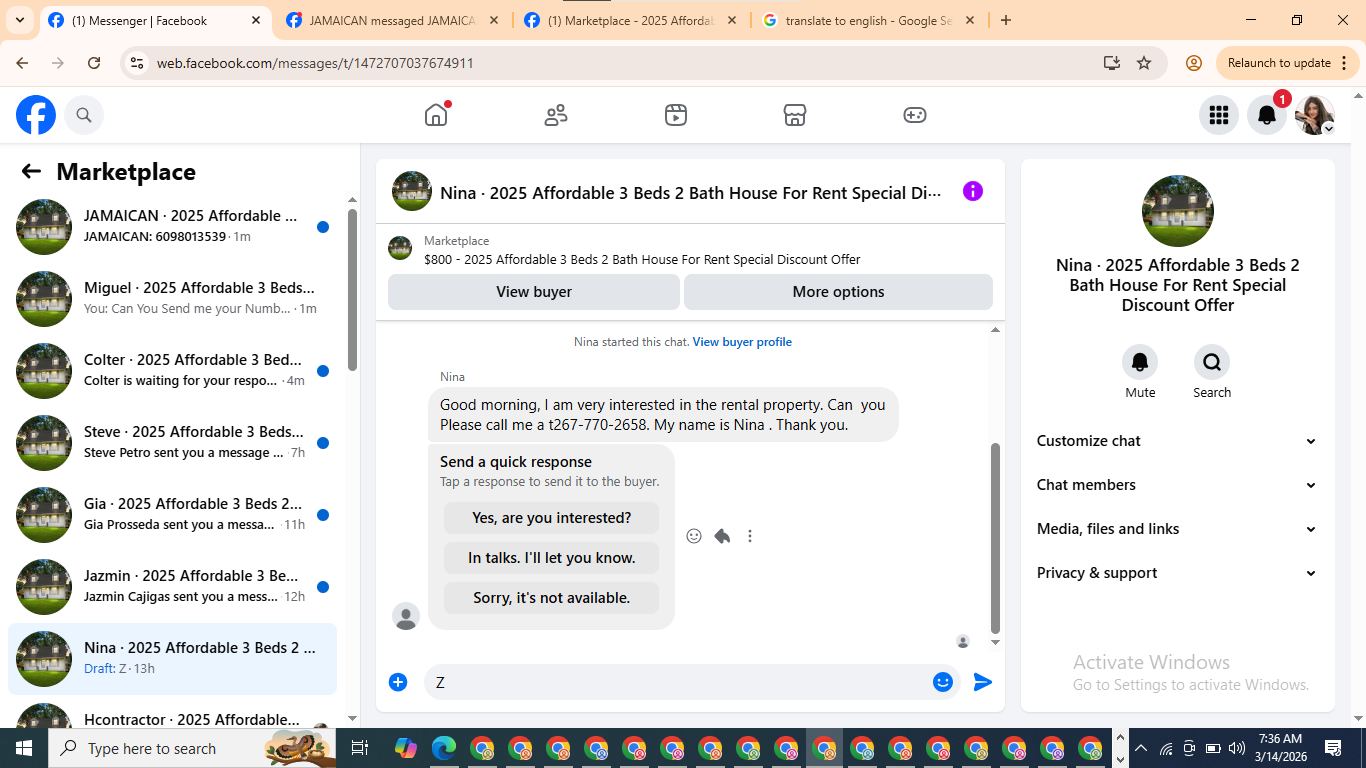1366x768 pixels.
Task: Open the Windows Start menu
Action: pos(24,748)
